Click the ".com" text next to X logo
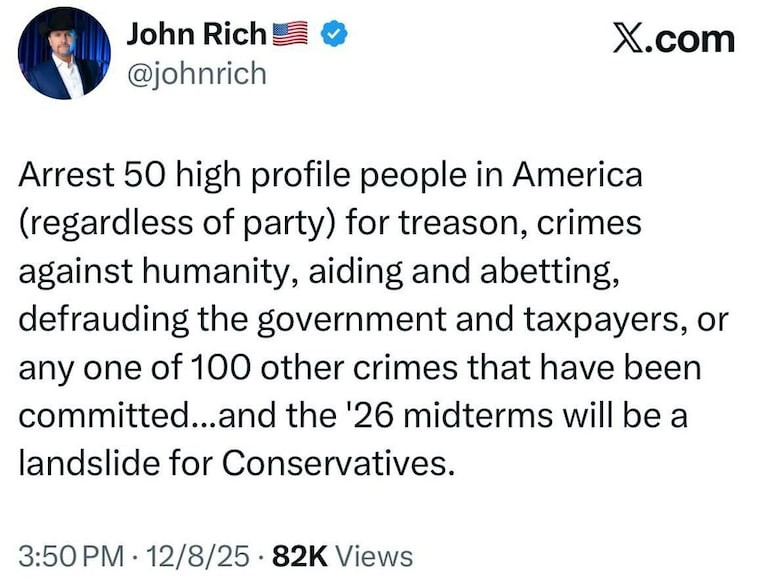The height and width of the screenshot is (588, 768). click(x=691, y=39)
